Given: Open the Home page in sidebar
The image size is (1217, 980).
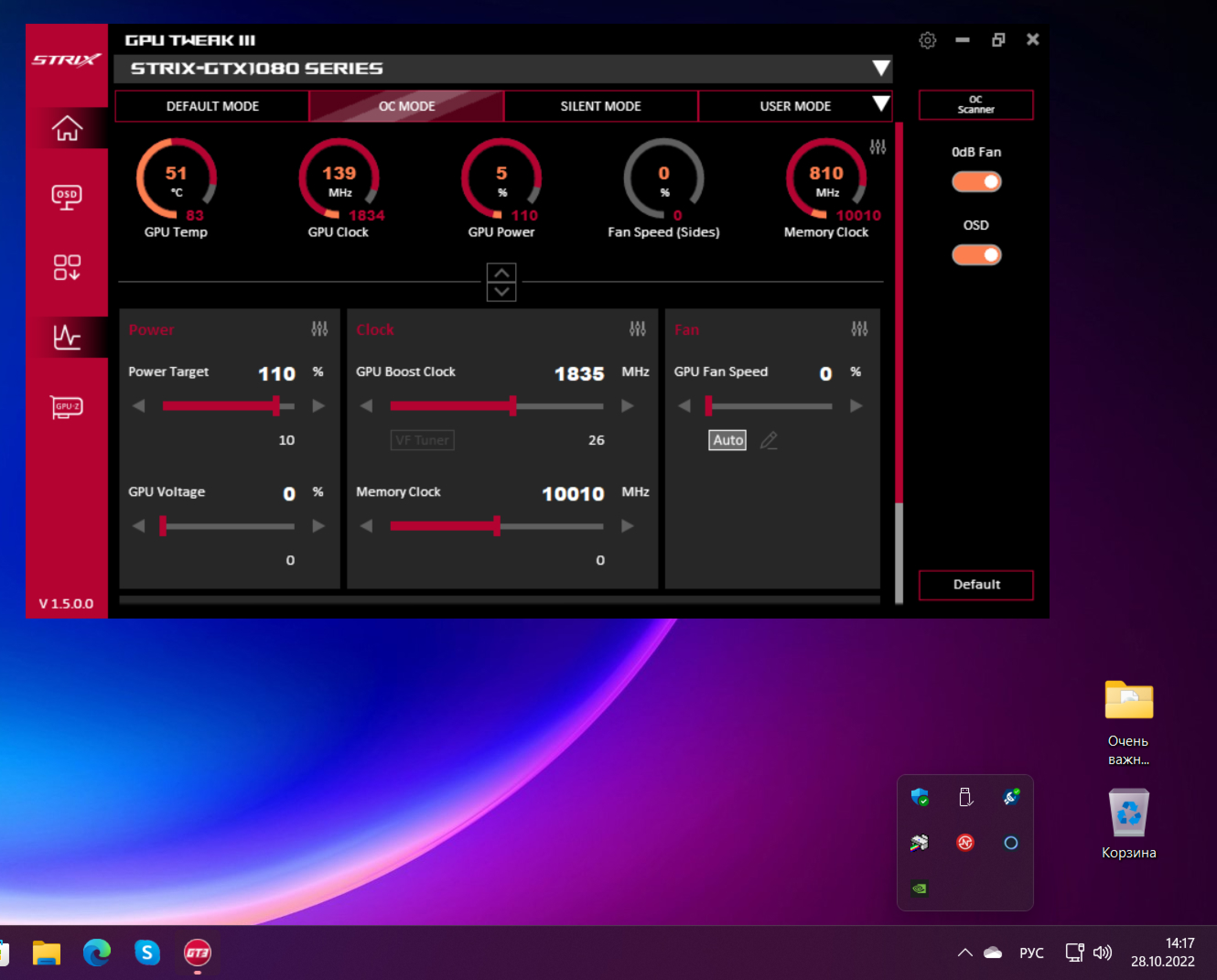Looking at the screenshot, I should click(x=67, y=128).
